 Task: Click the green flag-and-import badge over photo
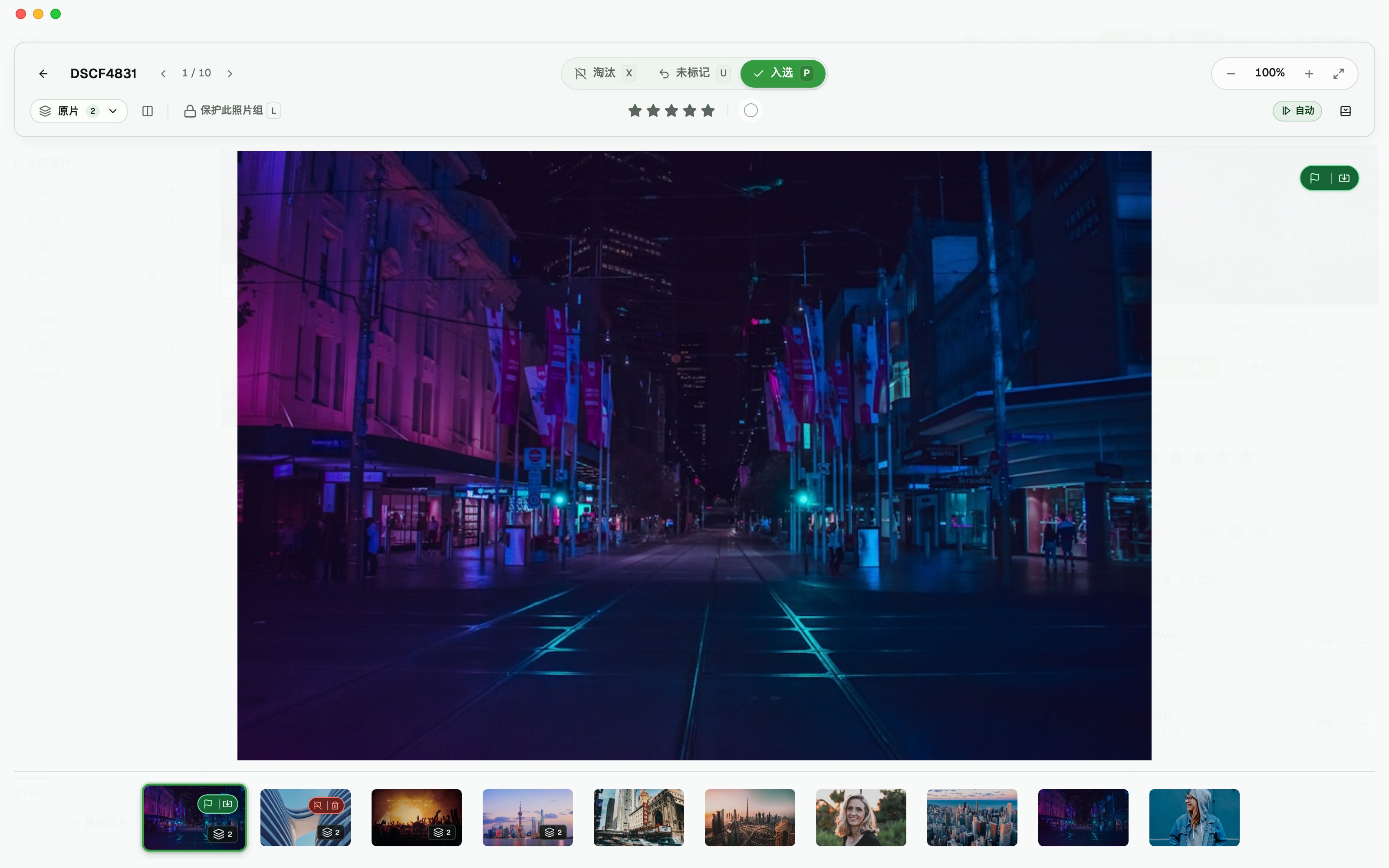click(1329, 178)
